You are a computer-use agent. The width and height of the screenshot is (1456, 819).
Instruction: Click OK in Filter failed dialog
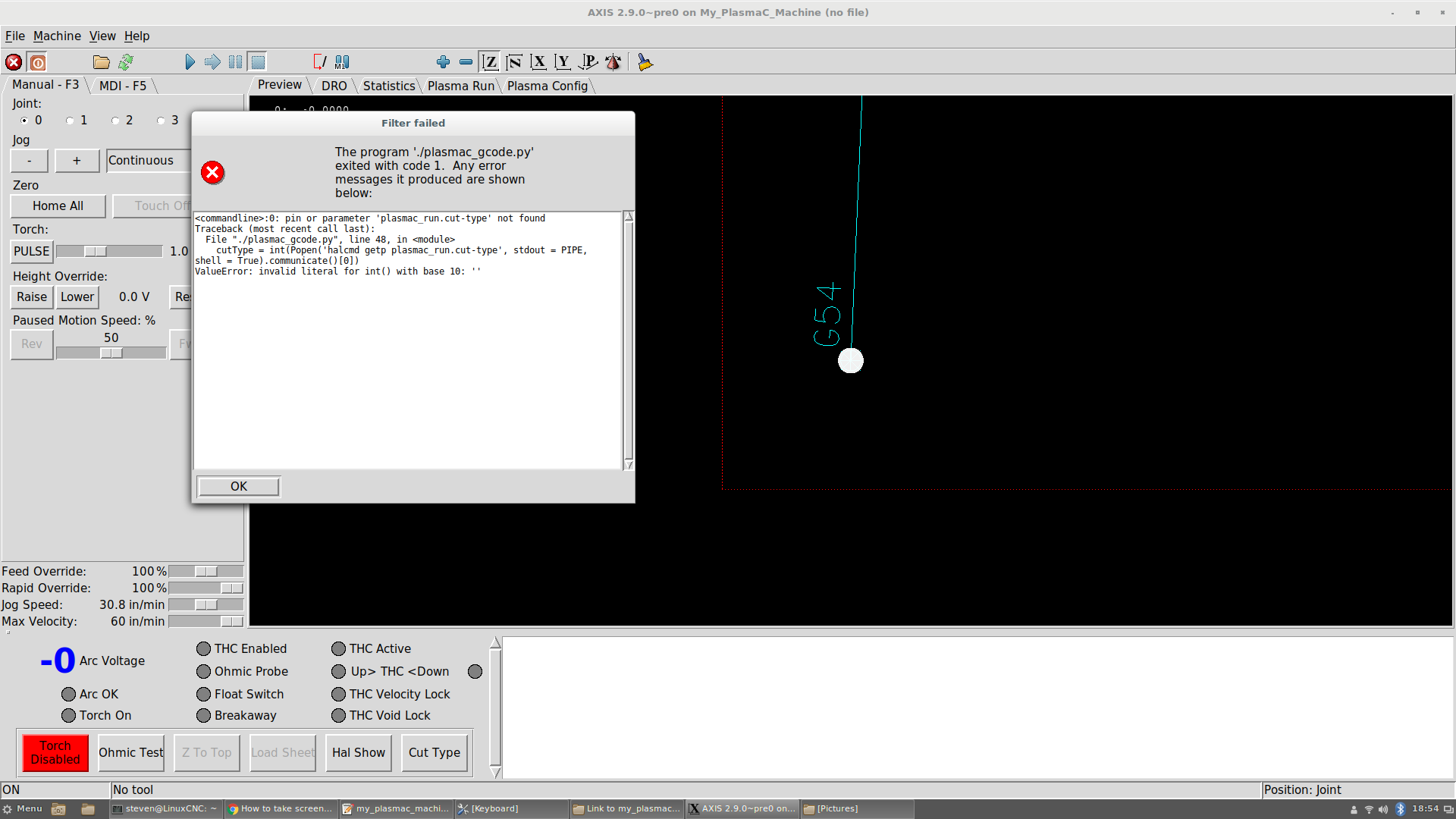239,486
